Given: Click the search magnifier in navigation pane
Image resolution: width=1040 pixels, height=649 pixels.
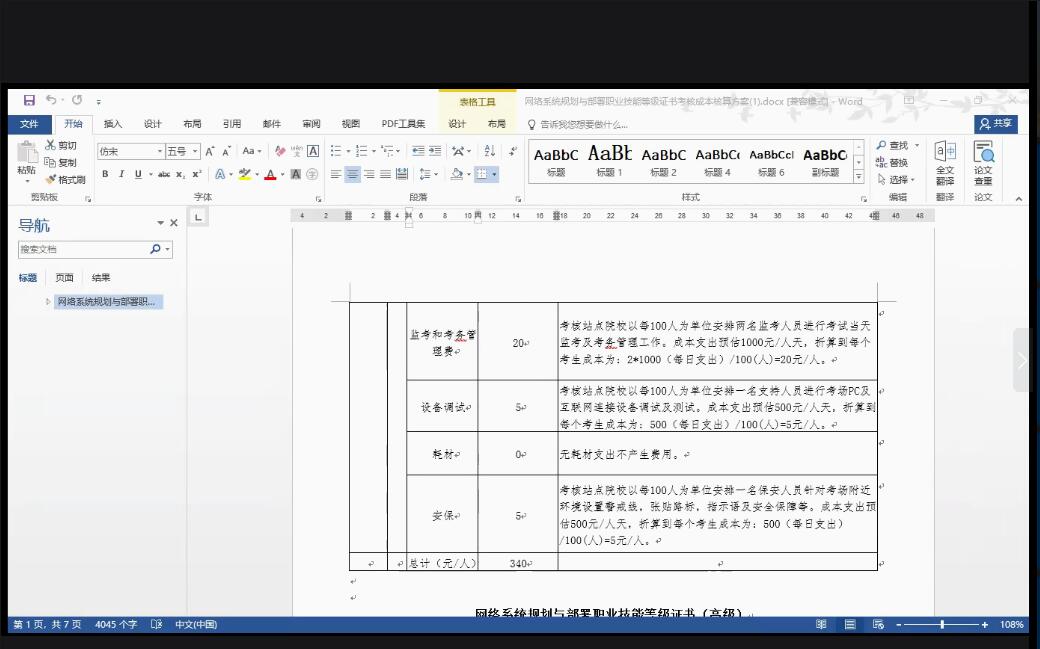Looking at the screenshot, I should (156, 249).
